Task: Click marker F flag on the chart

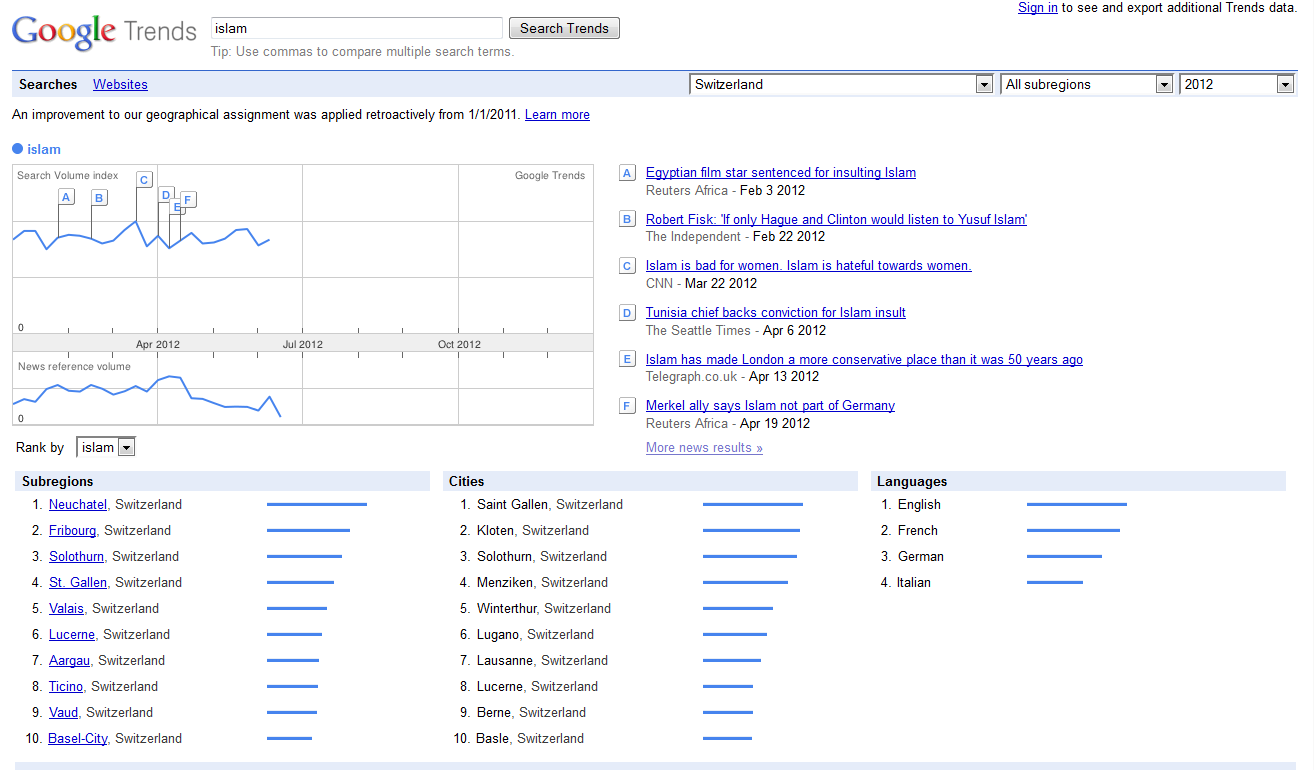Action: click(x=188, y=199)
